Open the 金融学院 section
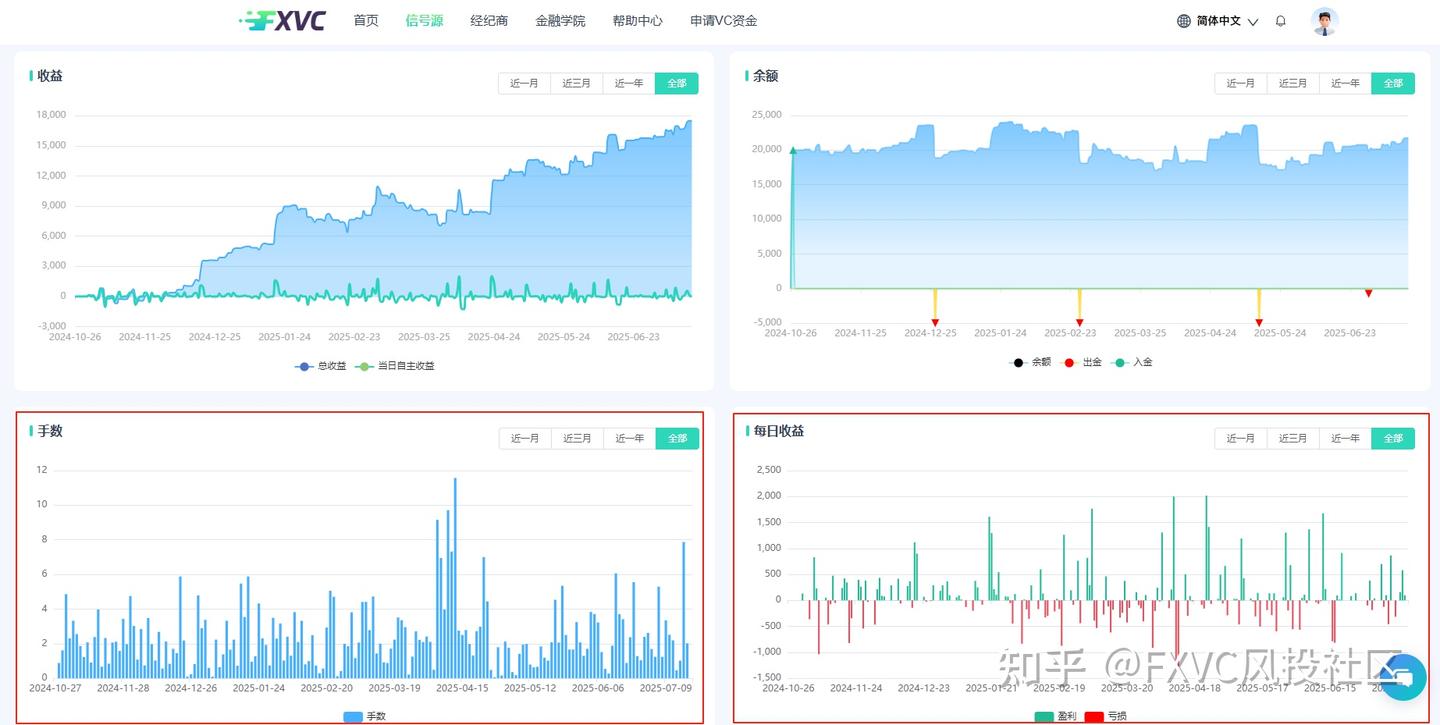The image size is (1440, 725). 560,19
